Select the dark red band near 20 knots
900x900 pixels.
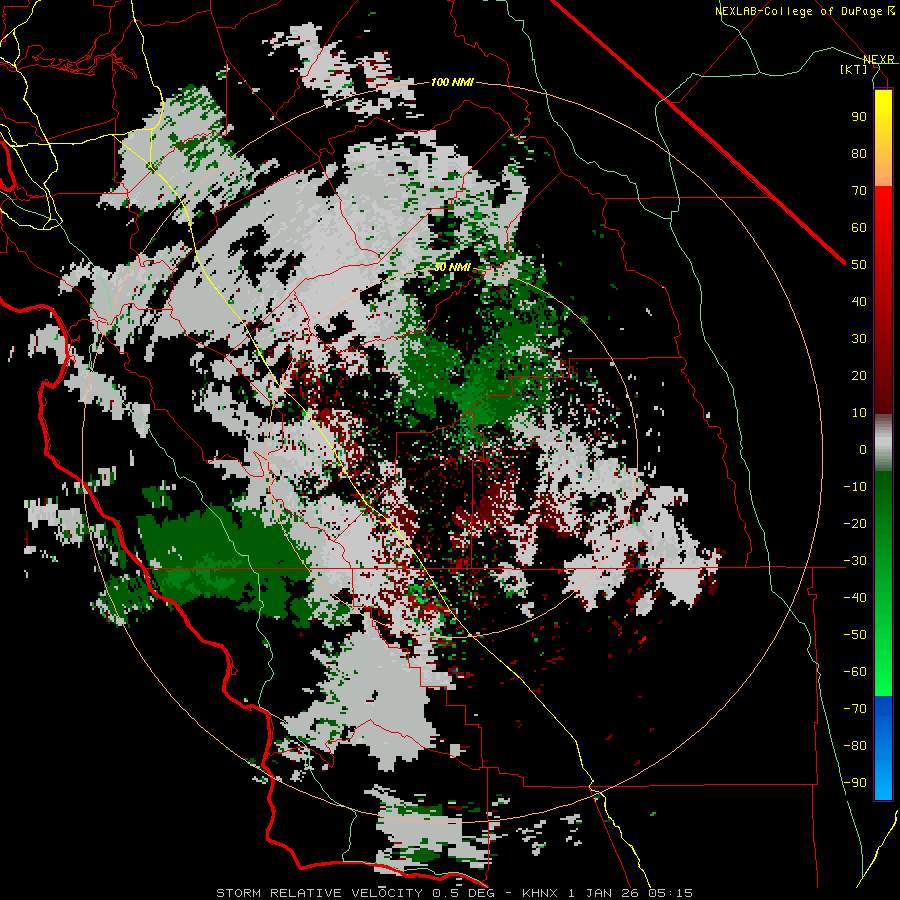(883, 375)
